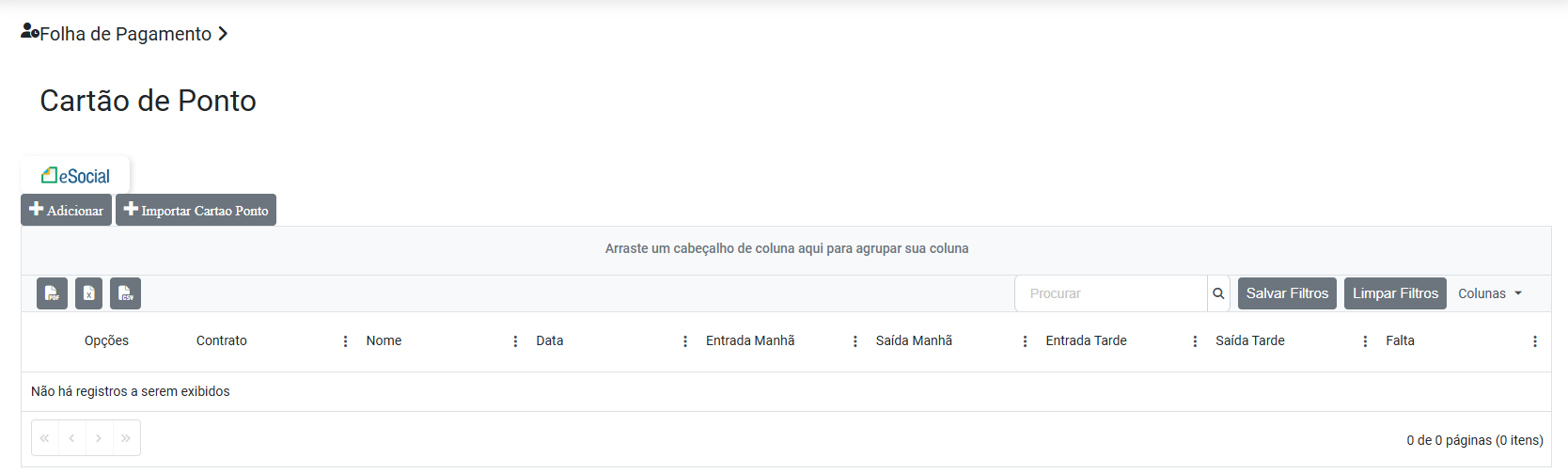Viewport: 1568px width, 474px height.
Task: Open the Data column menu dots
Action: pos(685,341)
